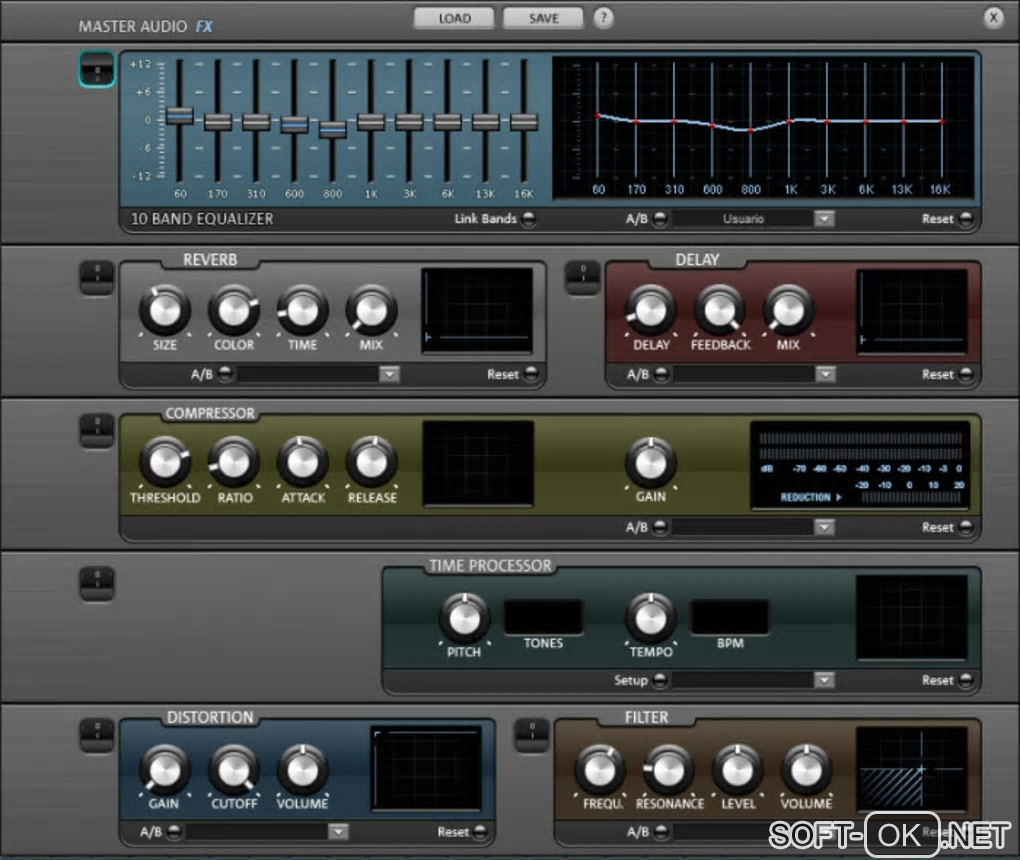The height and width of the screenshot is (860, 1020).
Task: Open the Compressor preset dropdown arrow
Action: pos(824,527)
